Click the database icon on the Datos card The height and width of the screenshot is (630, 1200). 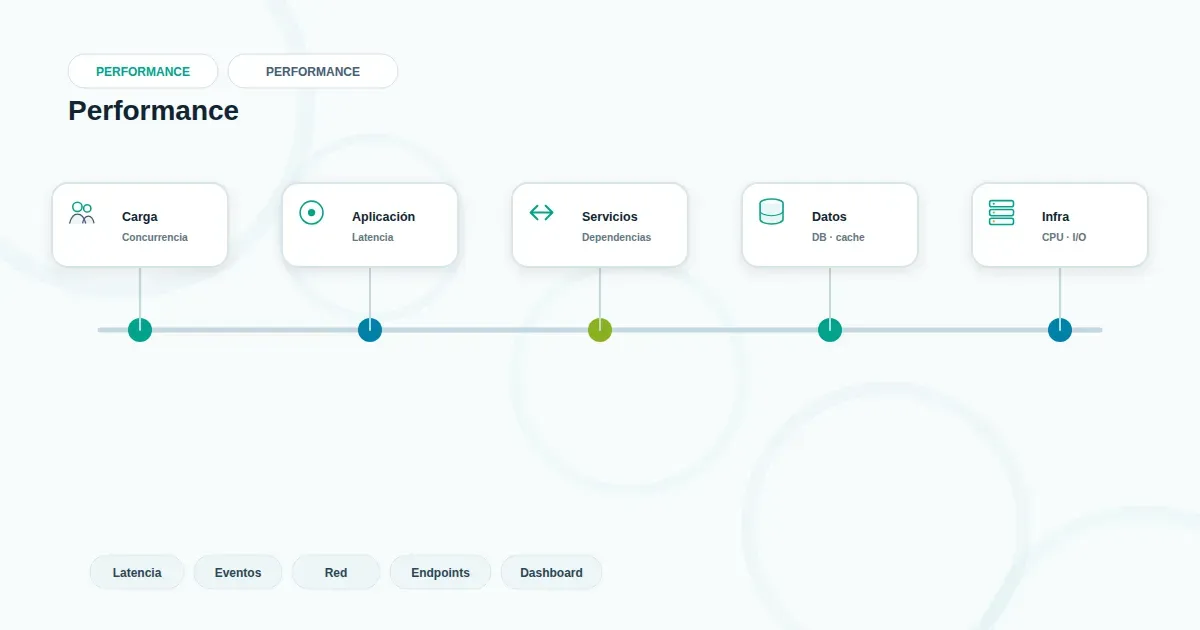click(x=772, y=212)
